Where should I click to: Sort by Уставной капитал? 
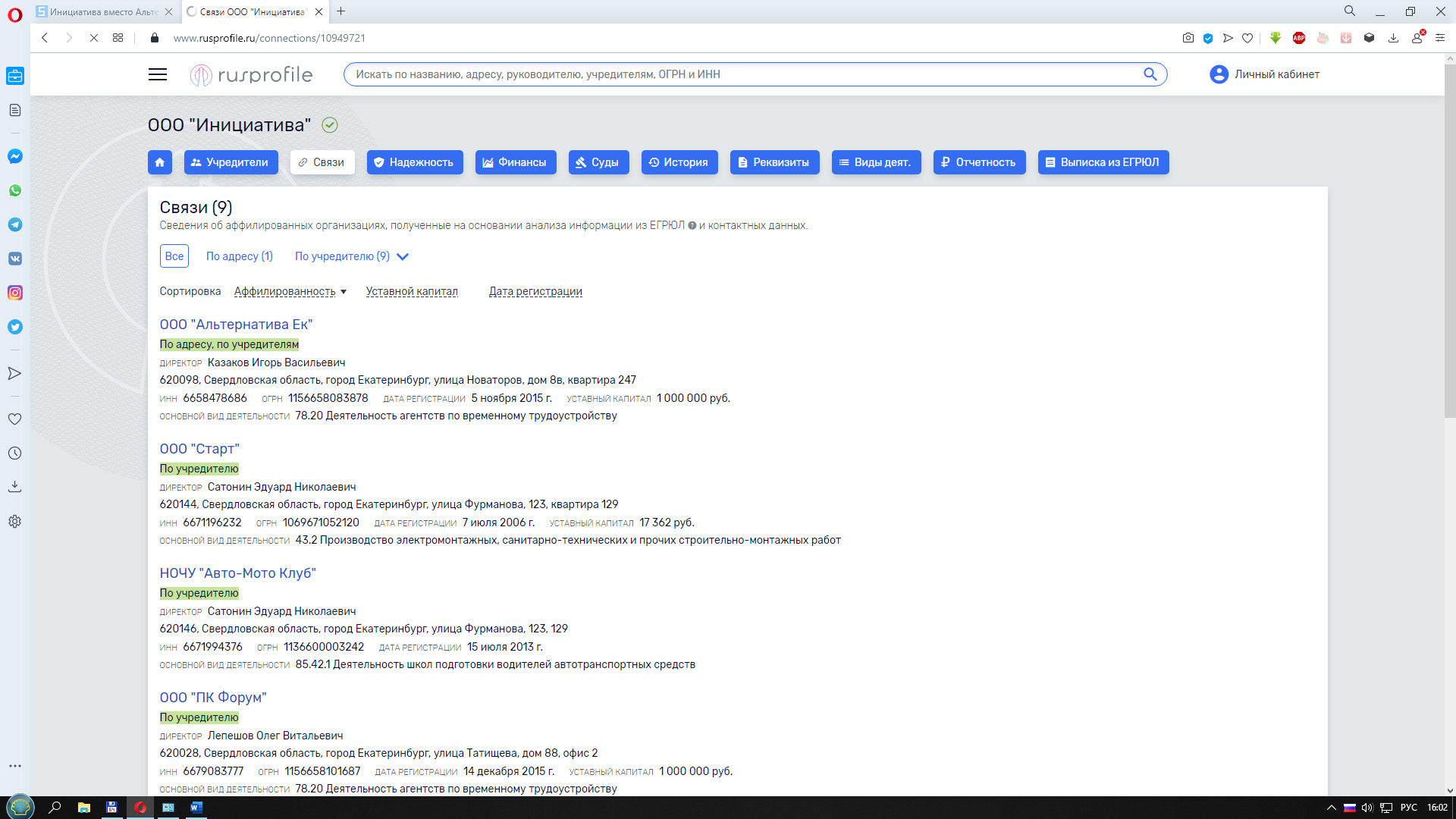point(412,291)
